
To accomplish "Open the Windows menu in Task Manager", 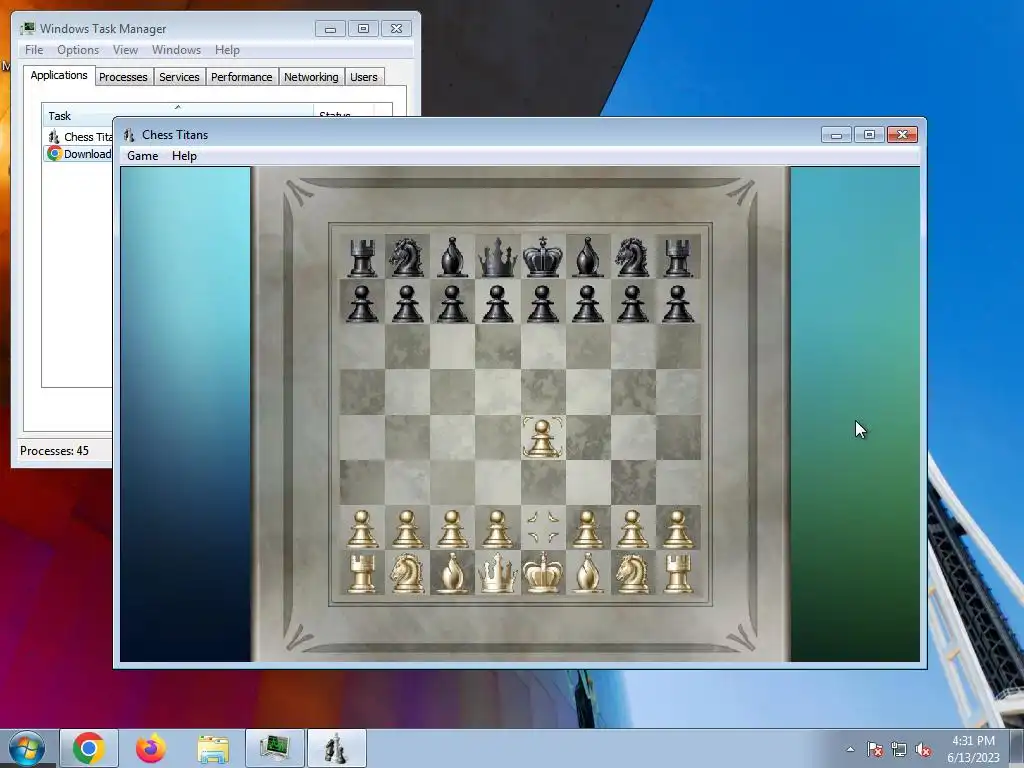I will coord(176,50).
